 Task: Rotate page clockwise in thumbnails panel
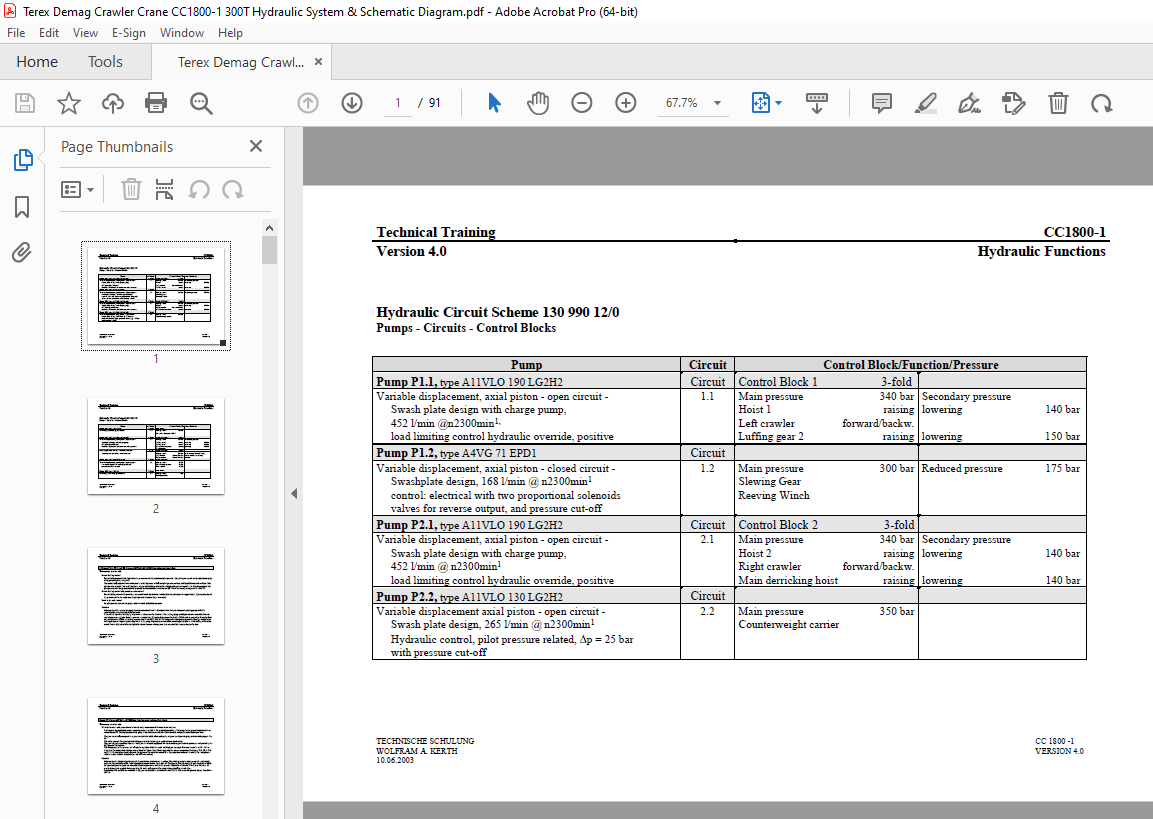tap(233, 190)
